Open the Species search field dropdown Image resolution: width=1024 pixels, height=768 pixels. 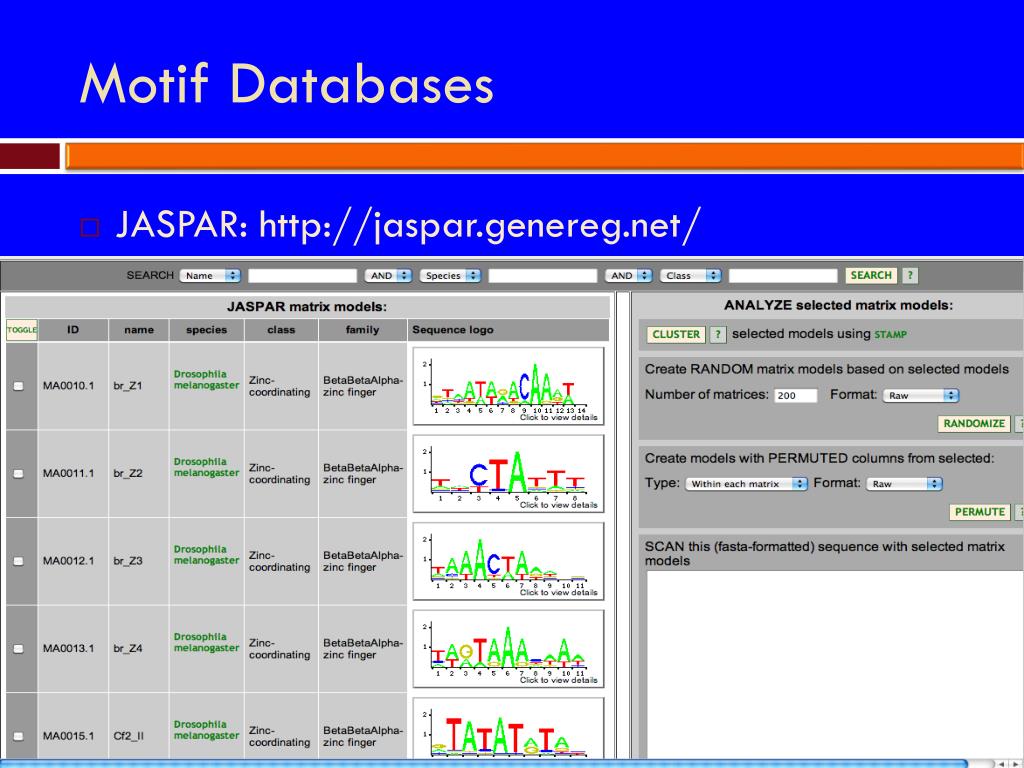450,276
